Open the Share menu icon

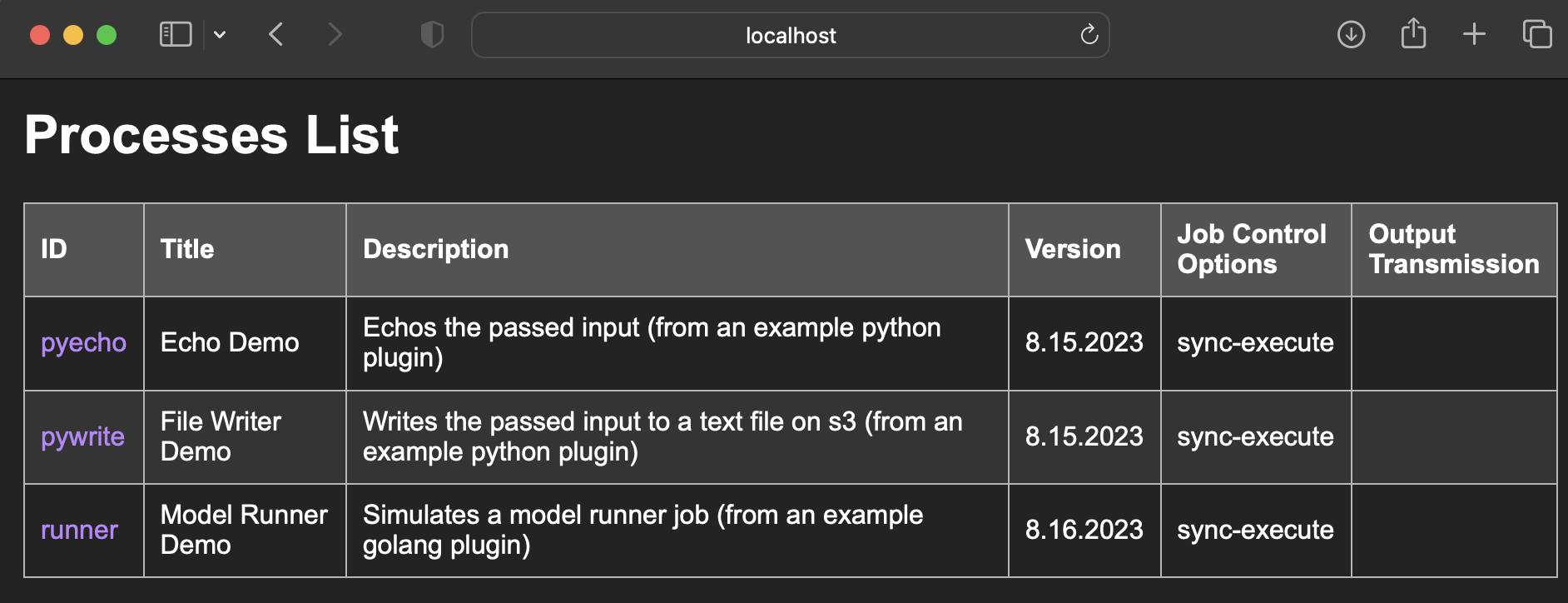pos(1413,33)
